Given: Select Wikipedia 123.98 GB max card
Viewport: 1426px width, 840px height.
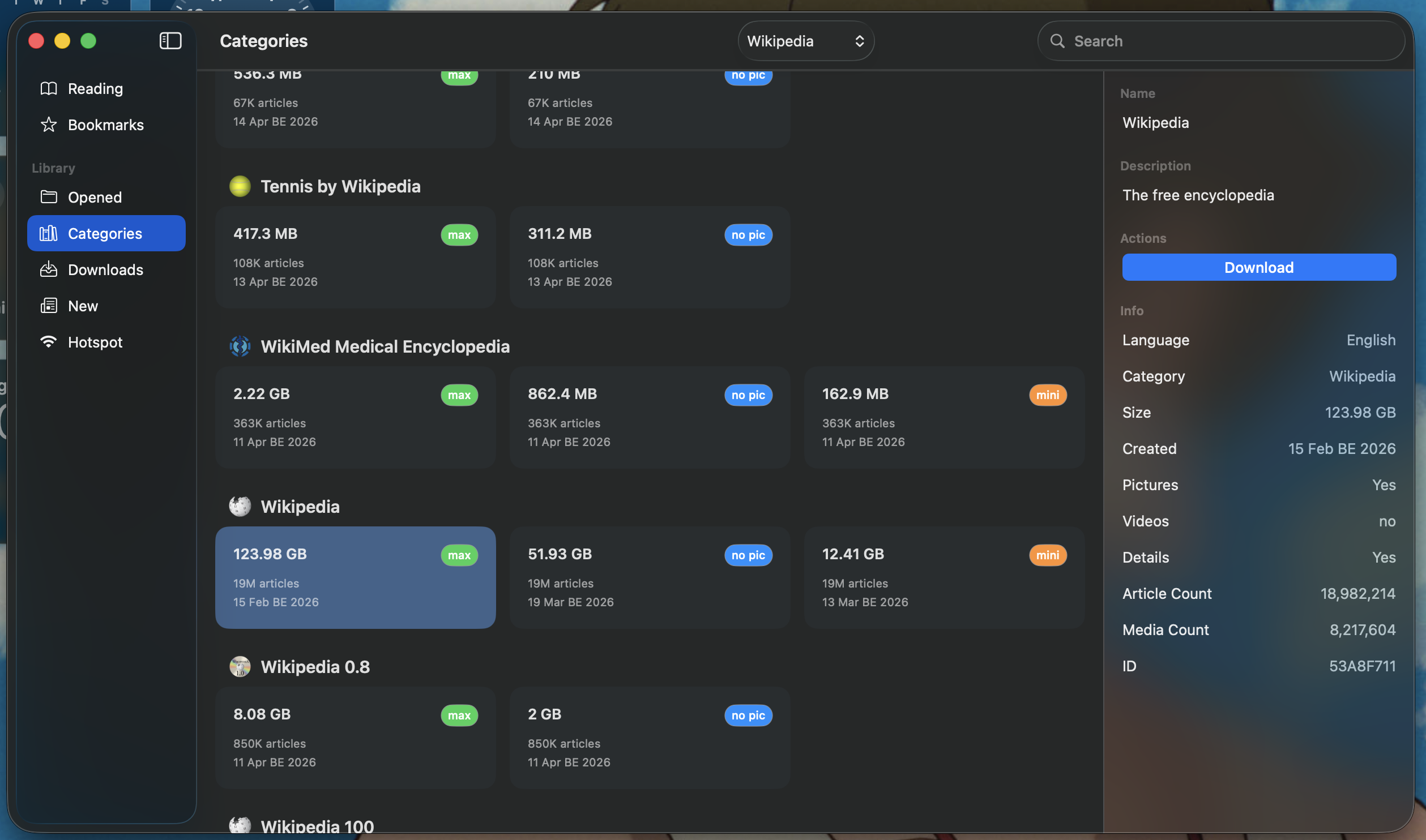Looking at the screenshot, I should (356, 578).
